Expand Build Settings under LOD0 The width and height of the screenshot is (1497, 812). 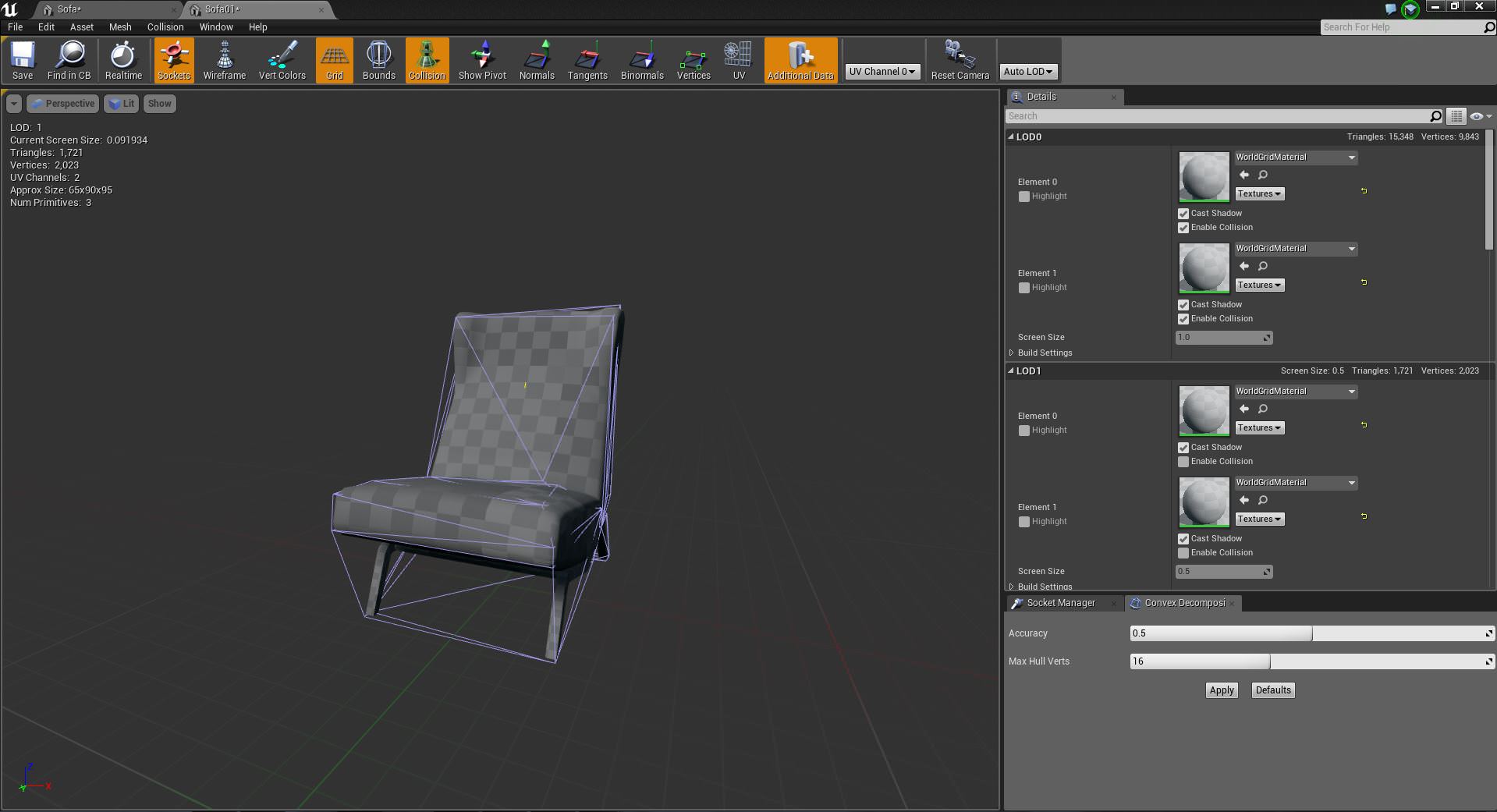[1012, 353]
